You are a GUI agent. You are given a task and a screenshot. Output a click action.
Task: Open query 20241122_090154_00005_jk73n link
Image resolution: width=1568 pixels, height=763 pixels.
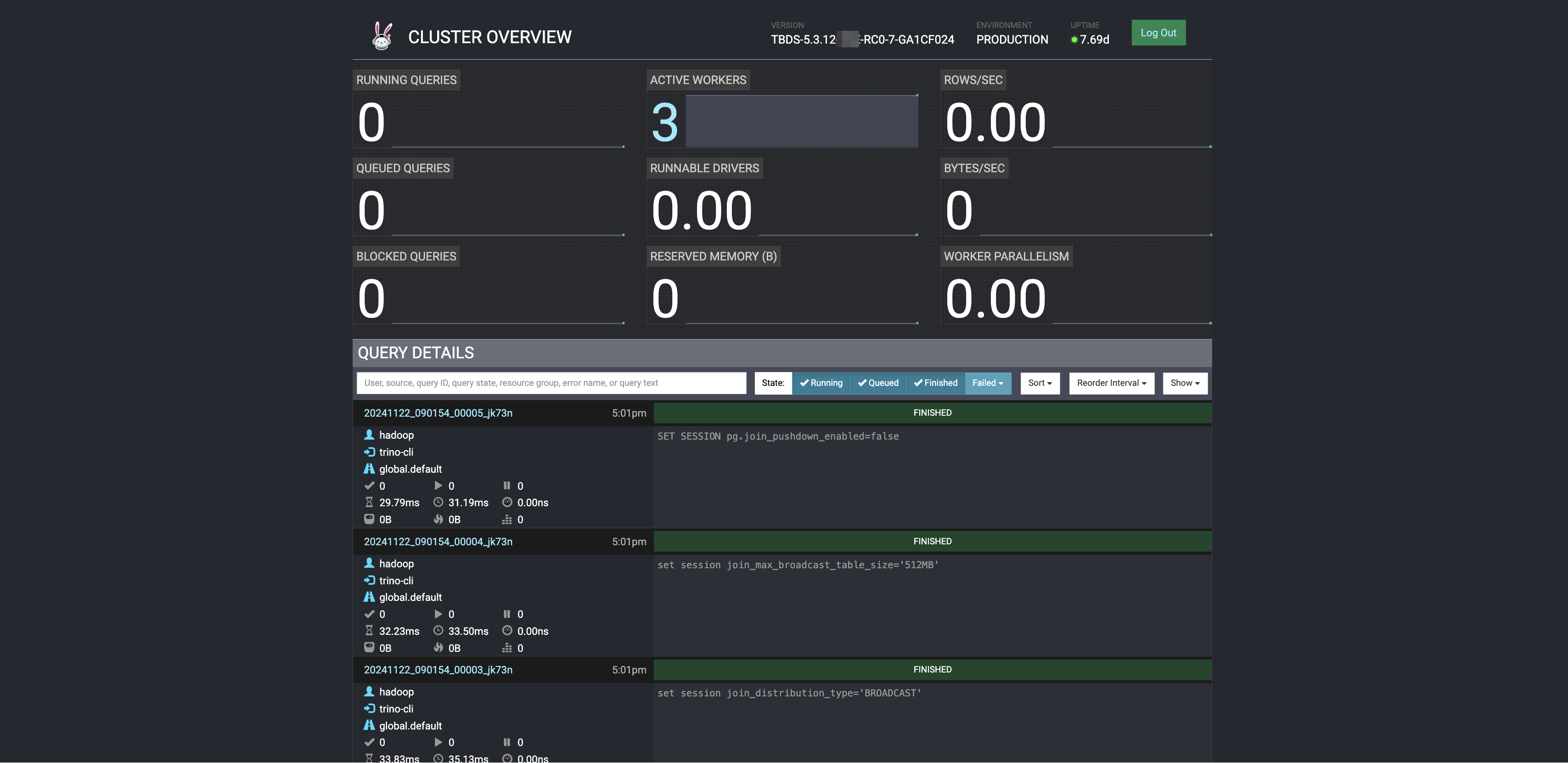point(438,413)
